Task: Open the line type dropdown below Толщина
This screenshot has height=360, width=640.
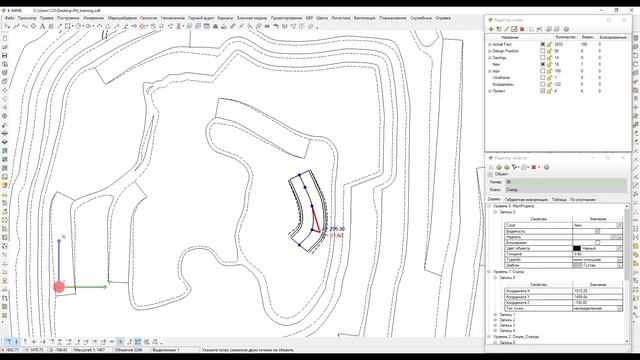Action: [x=619, y=260]
